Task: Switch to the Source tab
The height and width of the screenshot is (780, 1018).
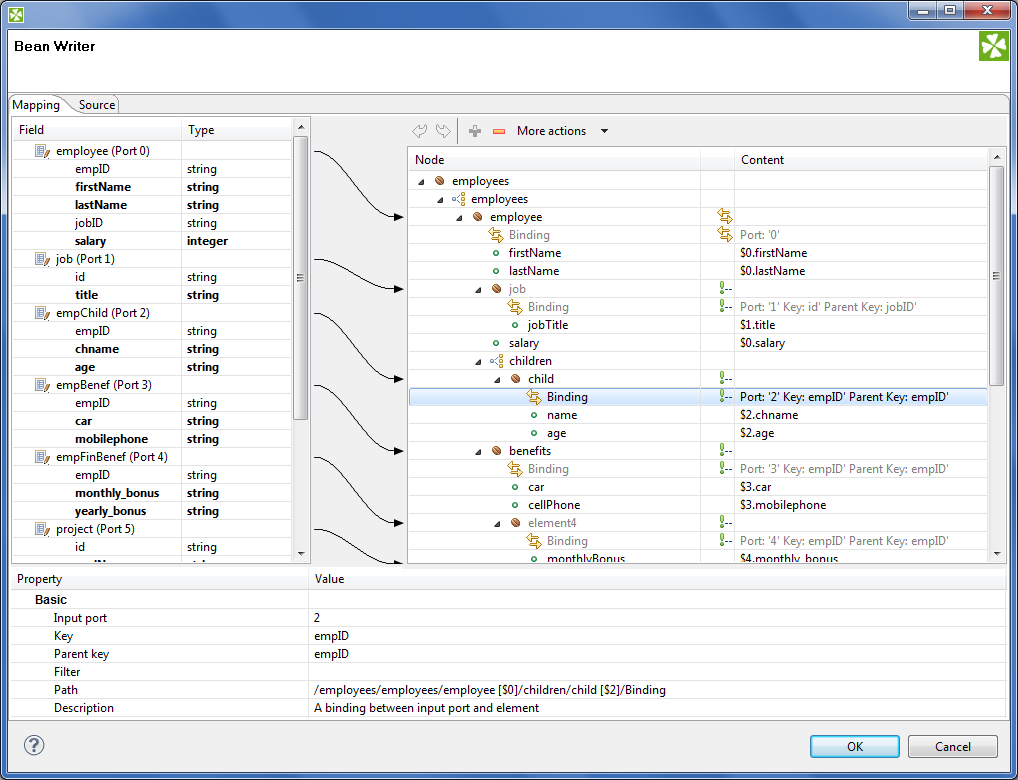Action: coord(97,105)
